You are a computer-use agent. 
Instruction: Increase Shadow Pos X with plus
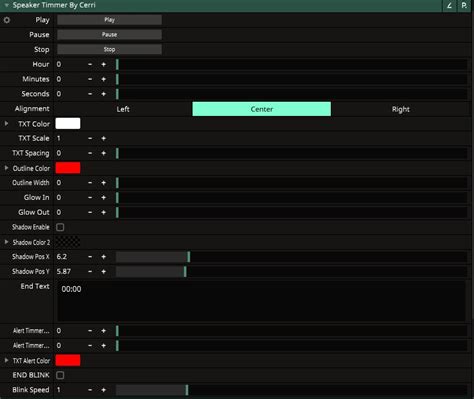104,257
